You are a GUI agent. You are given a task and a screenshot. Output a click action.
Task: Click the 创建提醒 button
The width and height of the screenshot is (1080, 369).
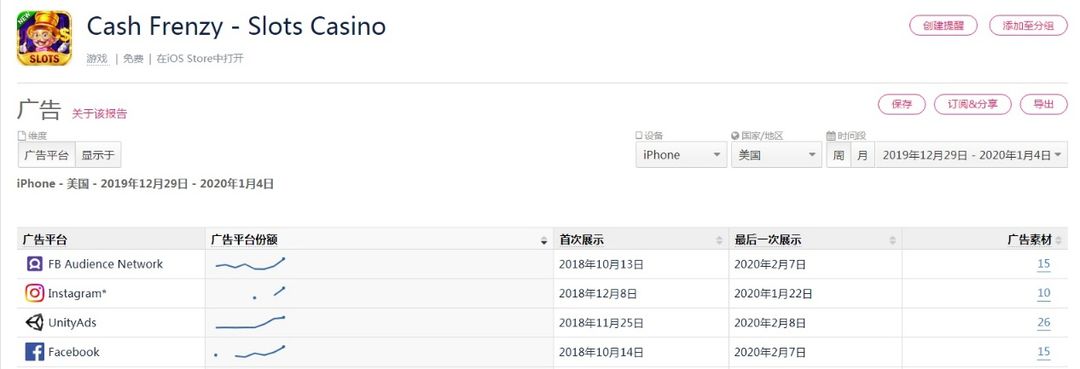point(944,25)
